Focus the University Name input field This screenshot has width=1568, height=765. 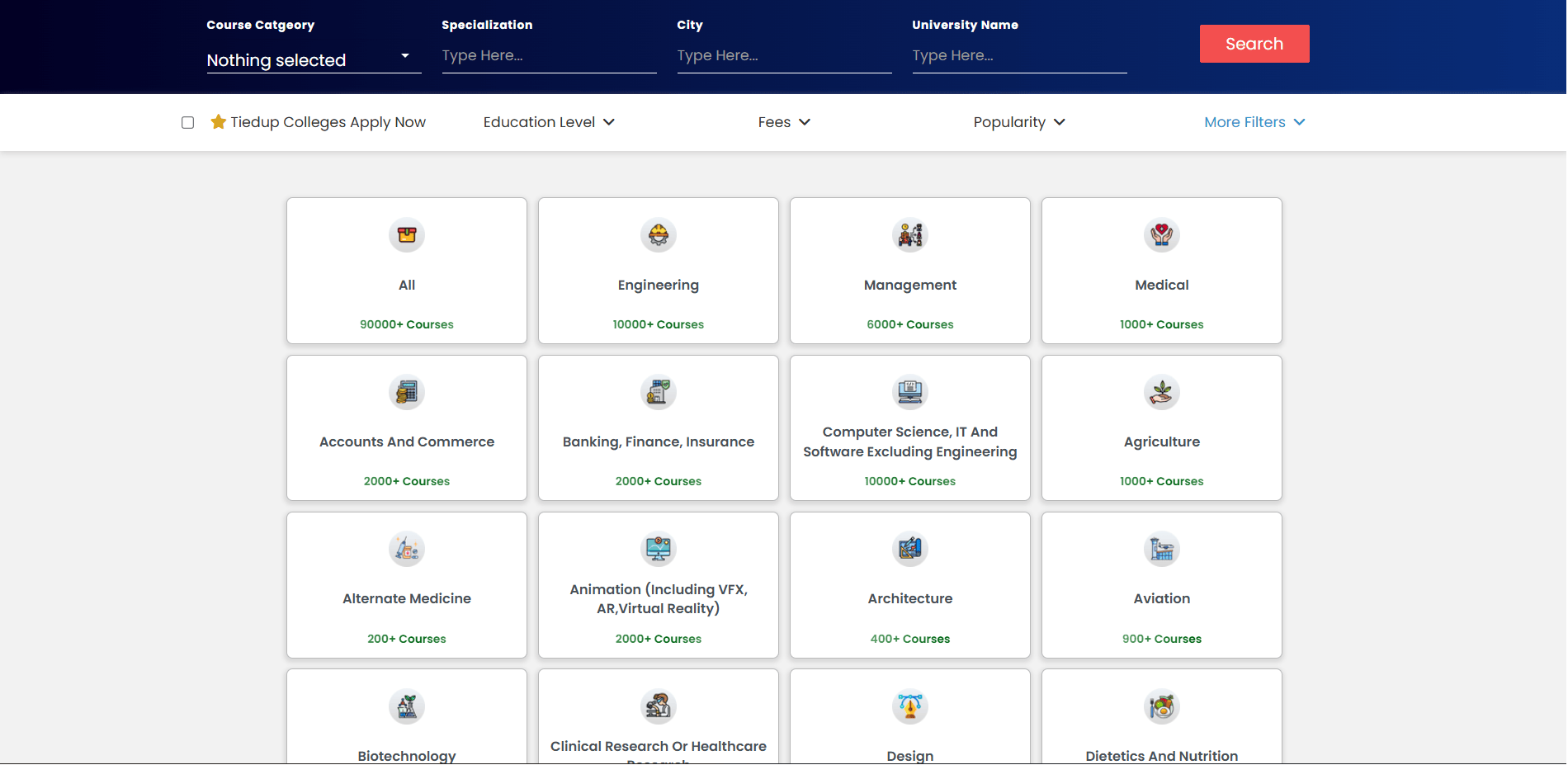(1019, 56)
